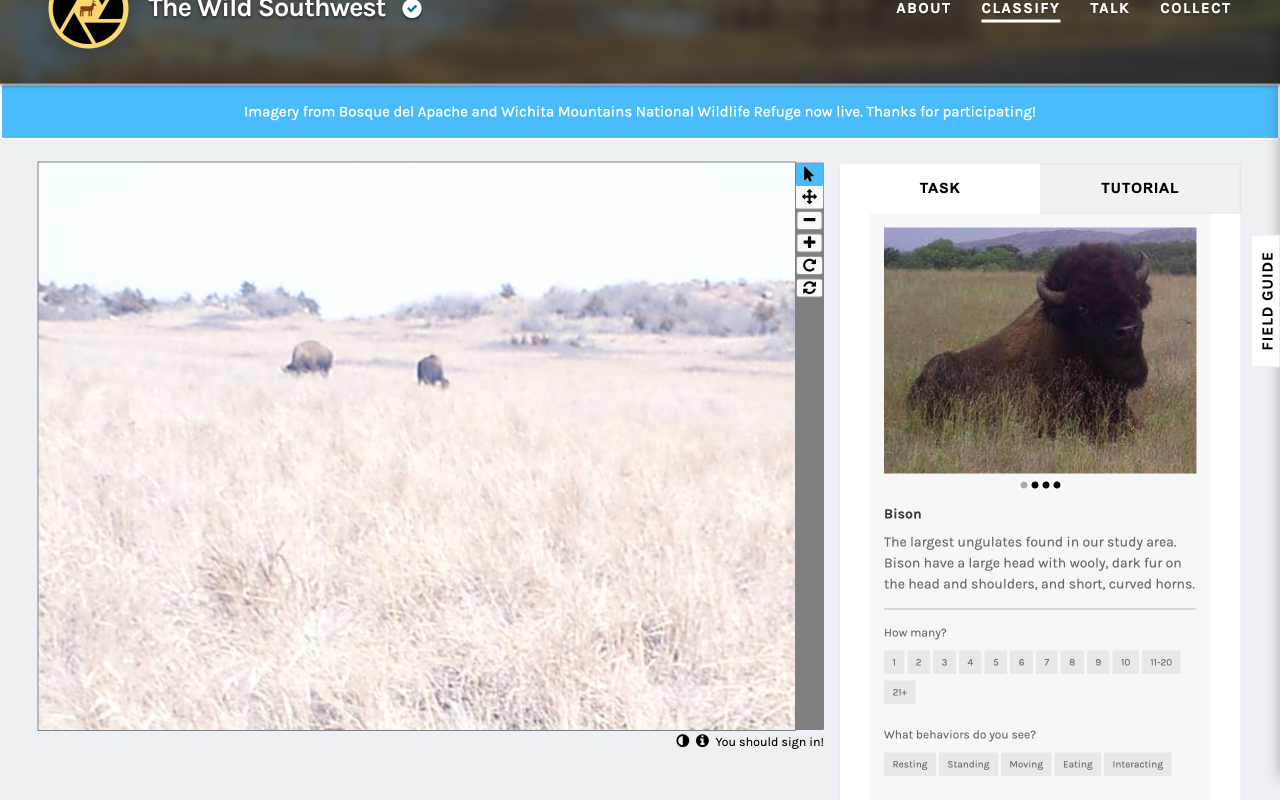Set the count to 10
This screenshot has width=1280, height=800.
tap(1125, 662)
